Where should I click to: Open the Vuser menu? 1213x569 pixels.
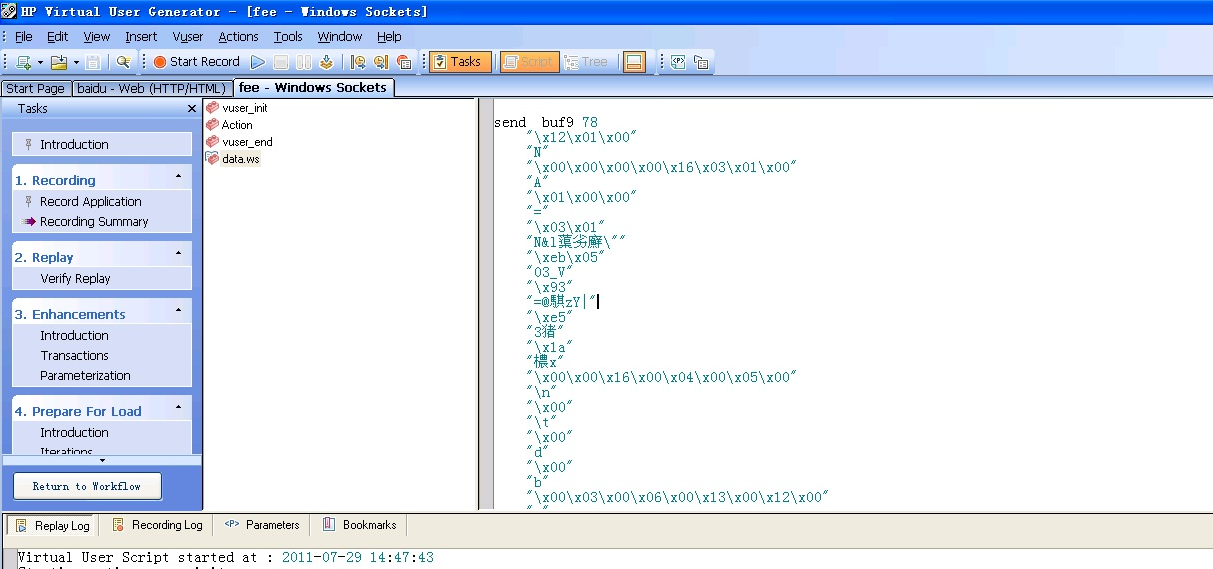click(187, 37)
